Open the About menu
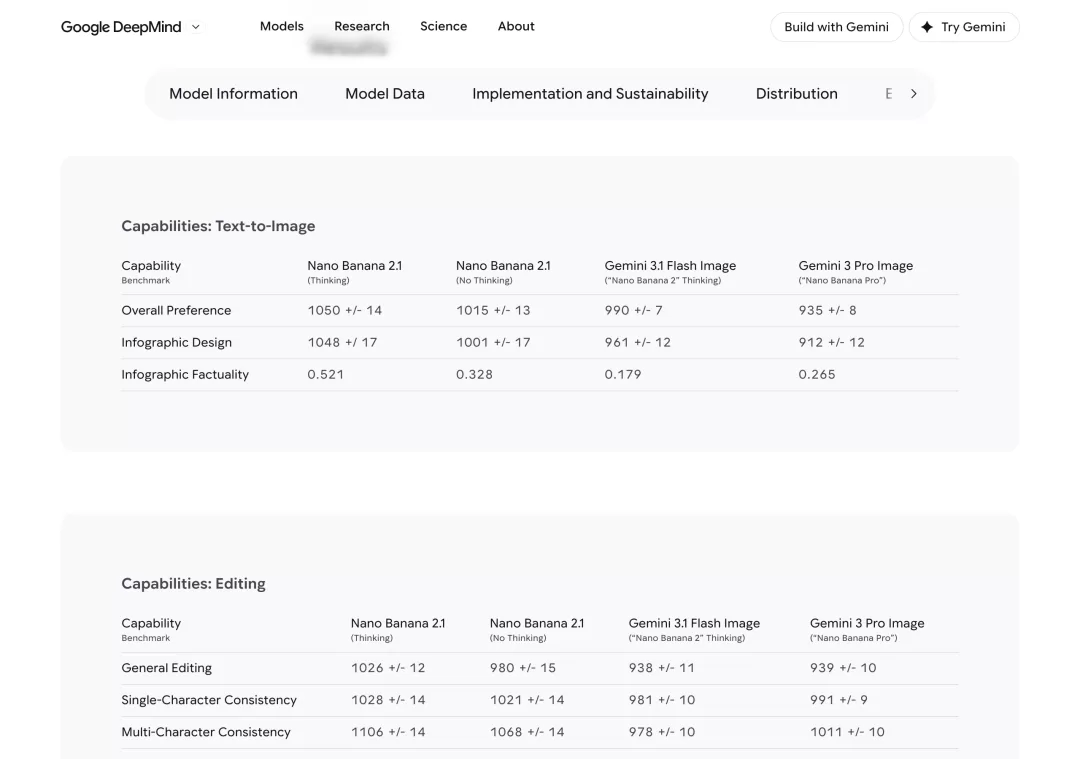This screenshot has height=759, width=1080. [x=516, y=26]
